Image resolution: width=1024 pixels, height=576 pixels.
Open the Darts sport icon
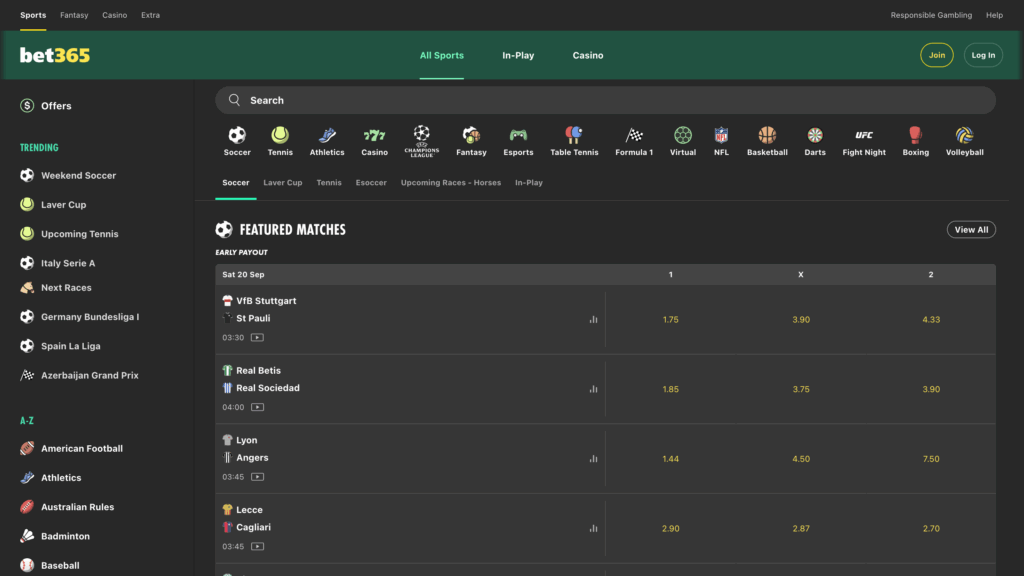tap(814, 135)
